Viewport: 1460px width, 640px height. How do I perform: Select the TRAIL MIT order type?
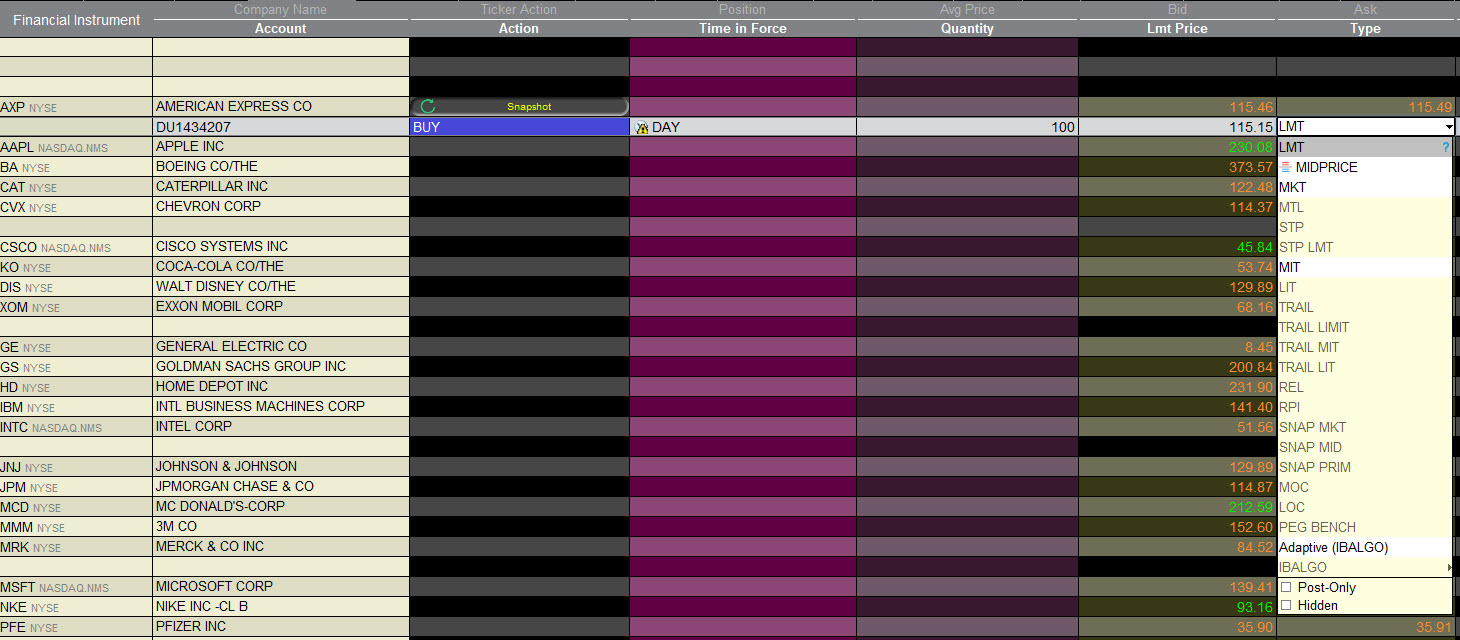coord(1364,347)
